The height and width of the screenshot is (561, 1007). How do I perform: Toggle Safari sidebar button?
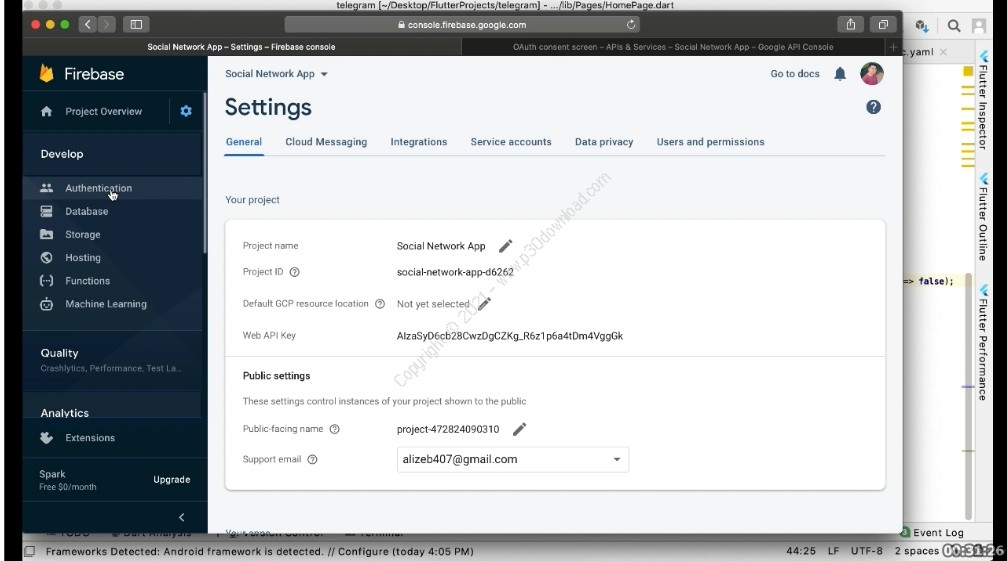[136, 24]
